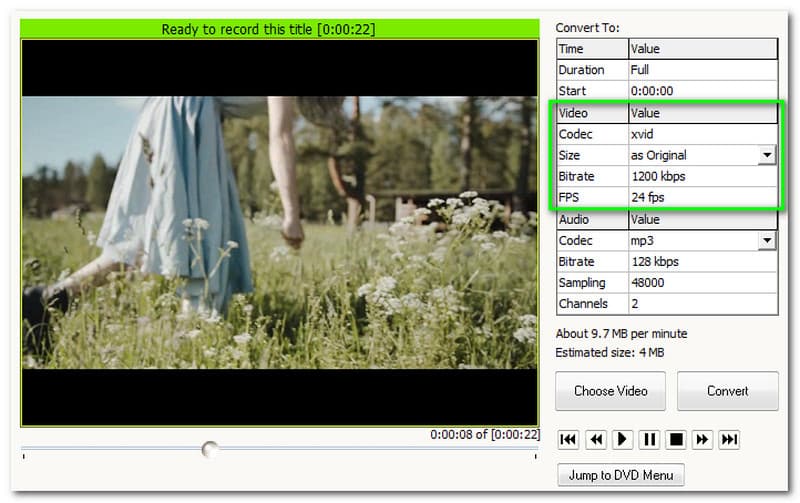
Task: Expand the audio Codec dropdown
Action: coord(767,241)
